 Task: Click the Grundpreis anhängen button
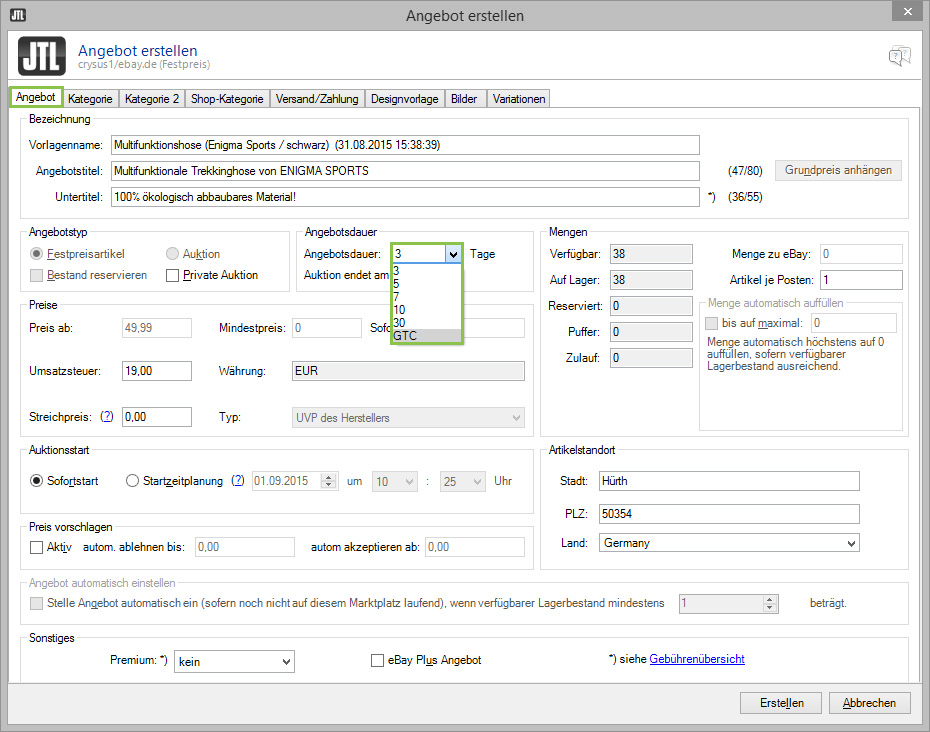click(x=837, y=170)
